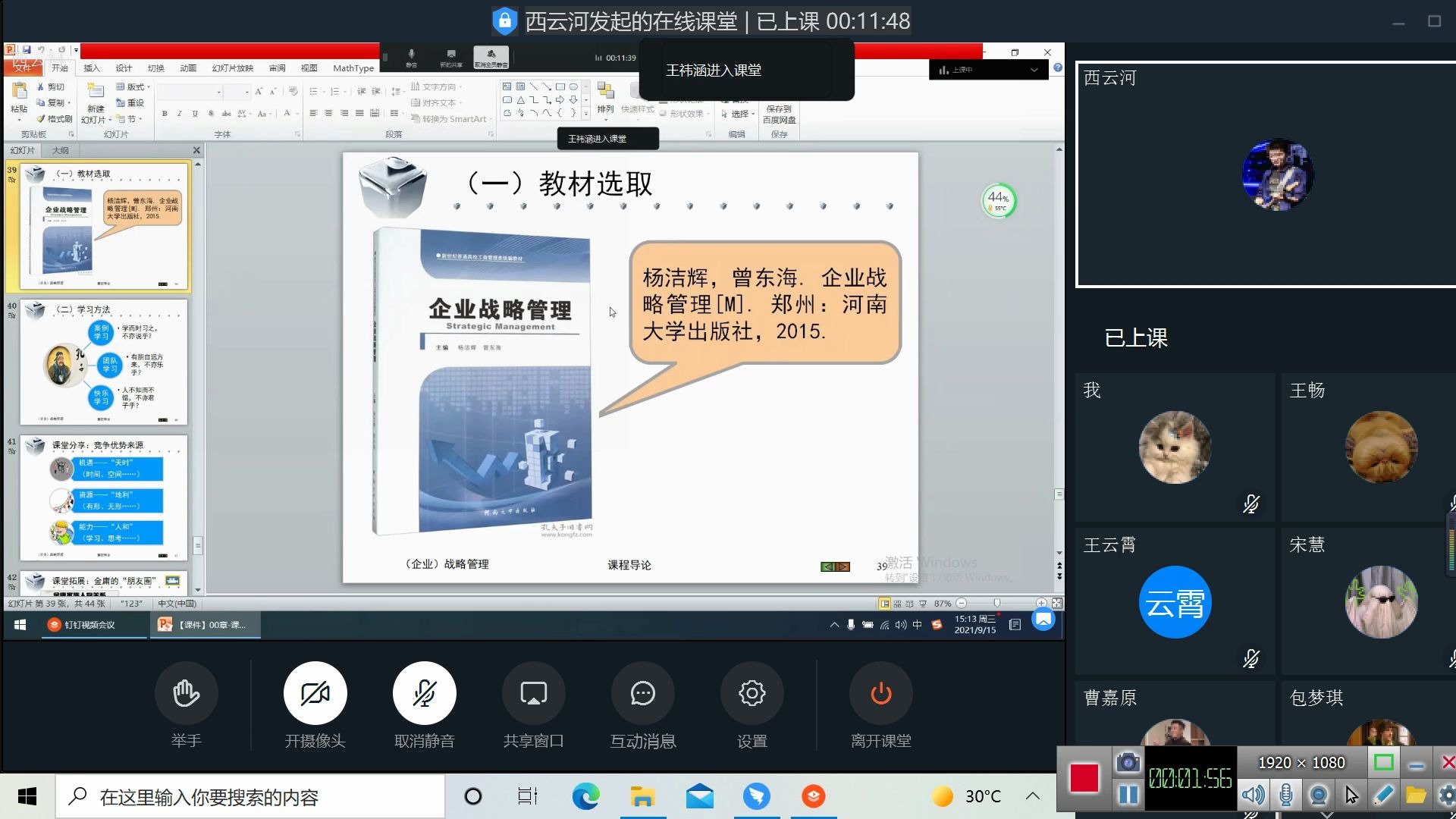Open the 动画 ribbon tab

188,68
